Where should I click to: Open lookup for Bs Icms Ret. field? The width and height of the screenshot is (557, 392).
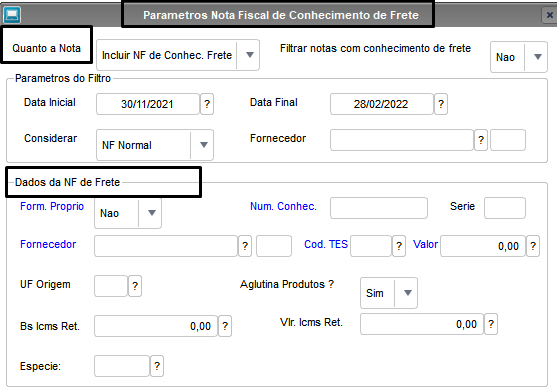click(225, 326)
